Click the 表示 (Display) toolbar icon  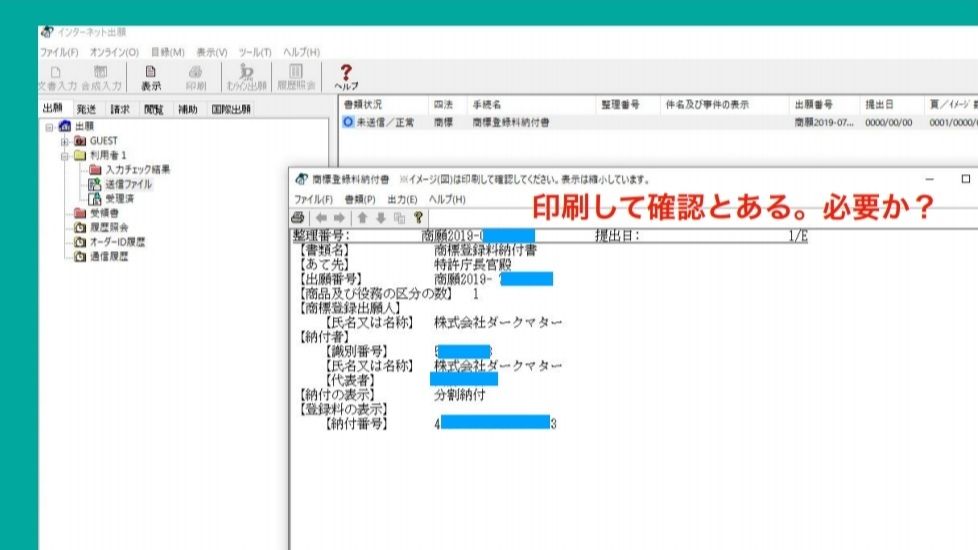(x=150, y=77)
